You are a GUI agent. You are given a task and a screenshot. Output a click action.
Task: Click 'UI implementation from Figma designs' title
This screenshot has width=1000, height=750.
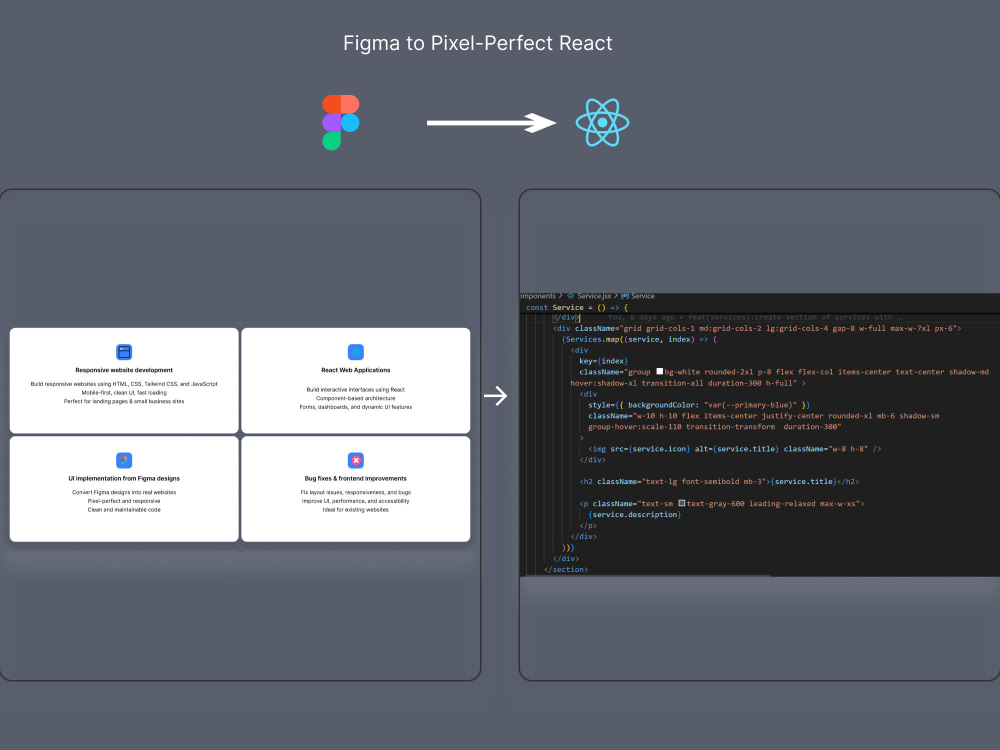point(124,478)
